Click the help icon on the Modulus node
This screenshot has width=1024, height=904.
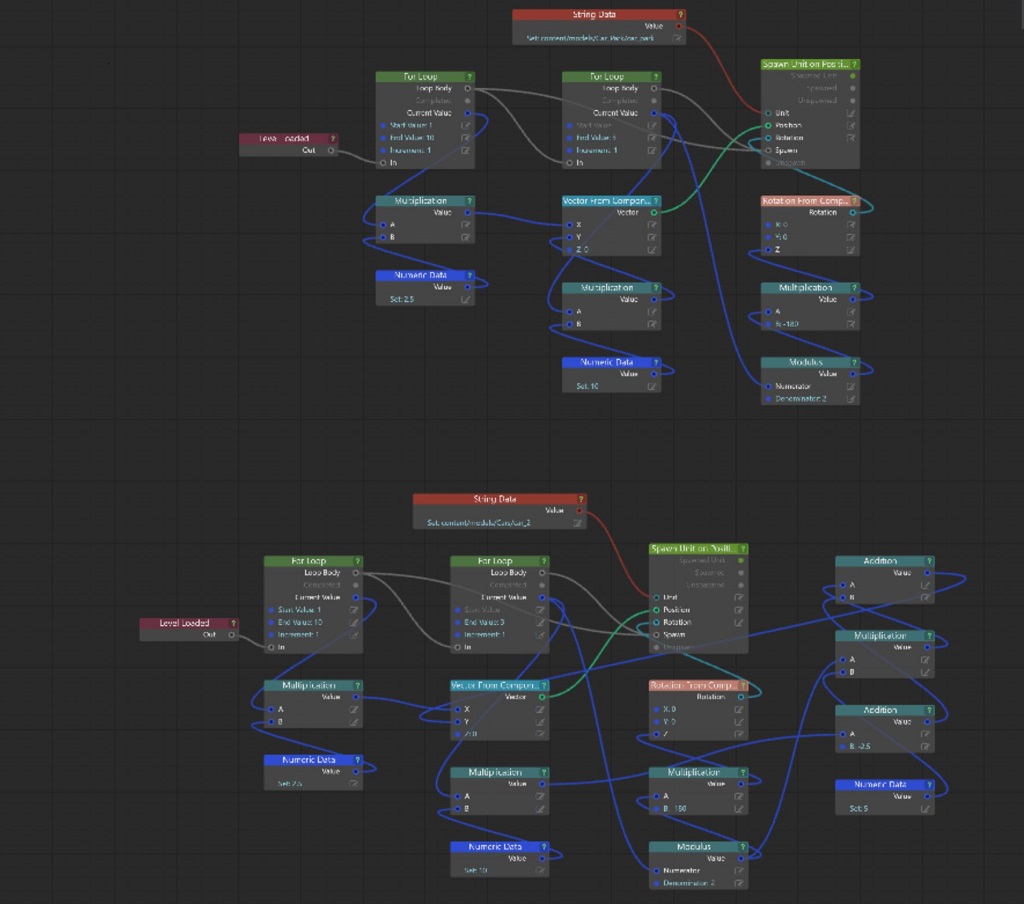click(854, 362)
